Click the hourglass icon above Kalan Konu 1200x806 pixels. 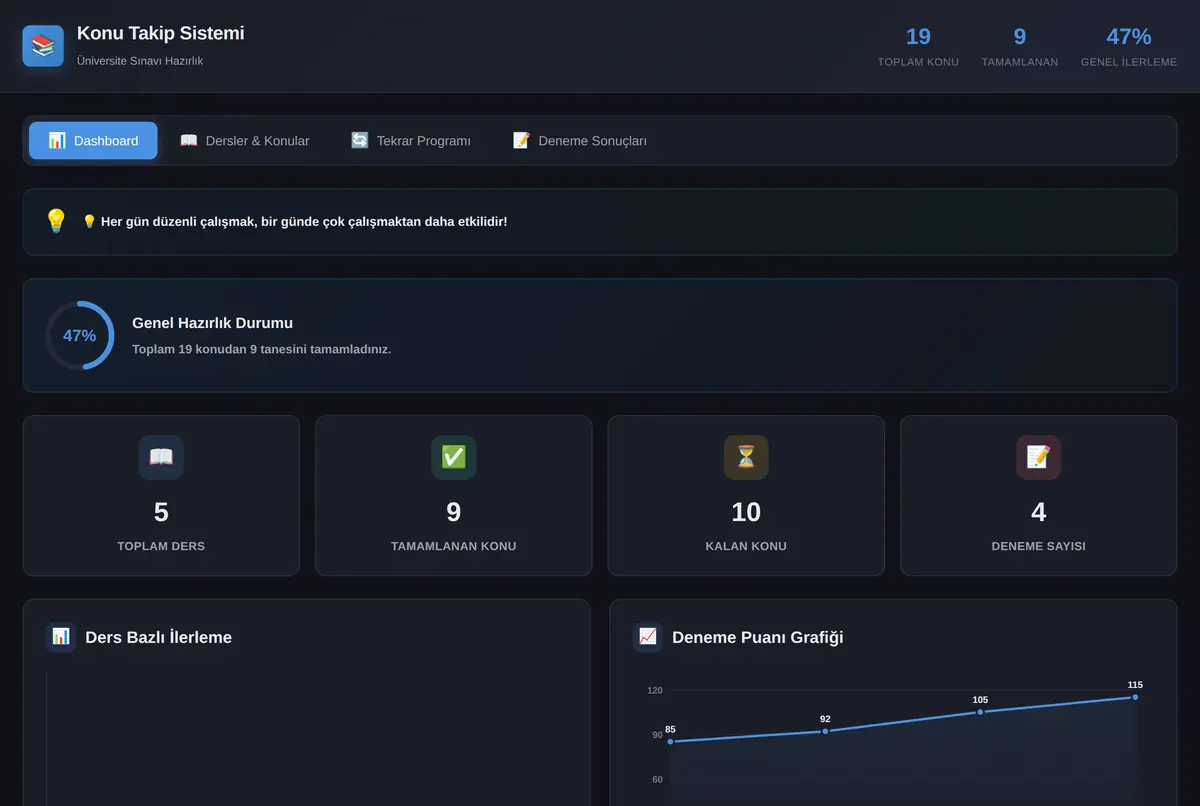click(x=746, y=457)
